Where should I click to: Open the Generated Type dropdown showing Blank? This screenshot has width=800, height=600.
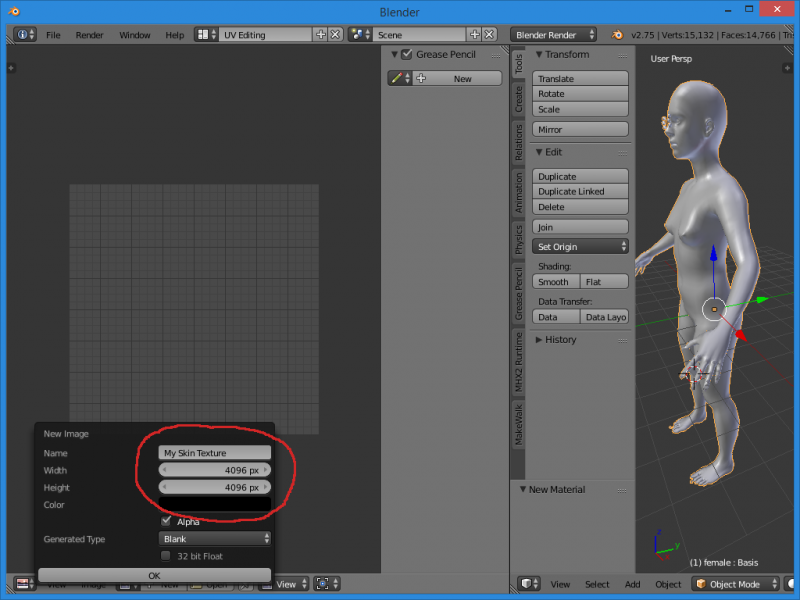click(x=215, y=539)
